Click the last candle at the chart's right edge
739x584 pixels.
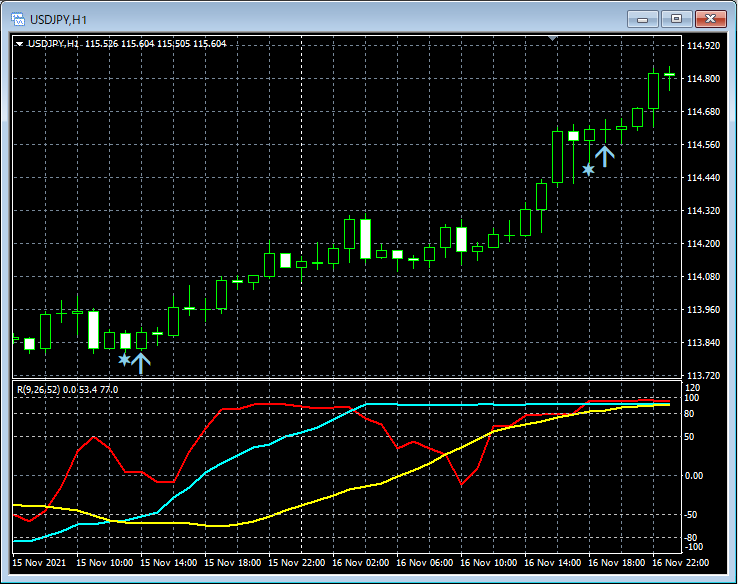669,75
